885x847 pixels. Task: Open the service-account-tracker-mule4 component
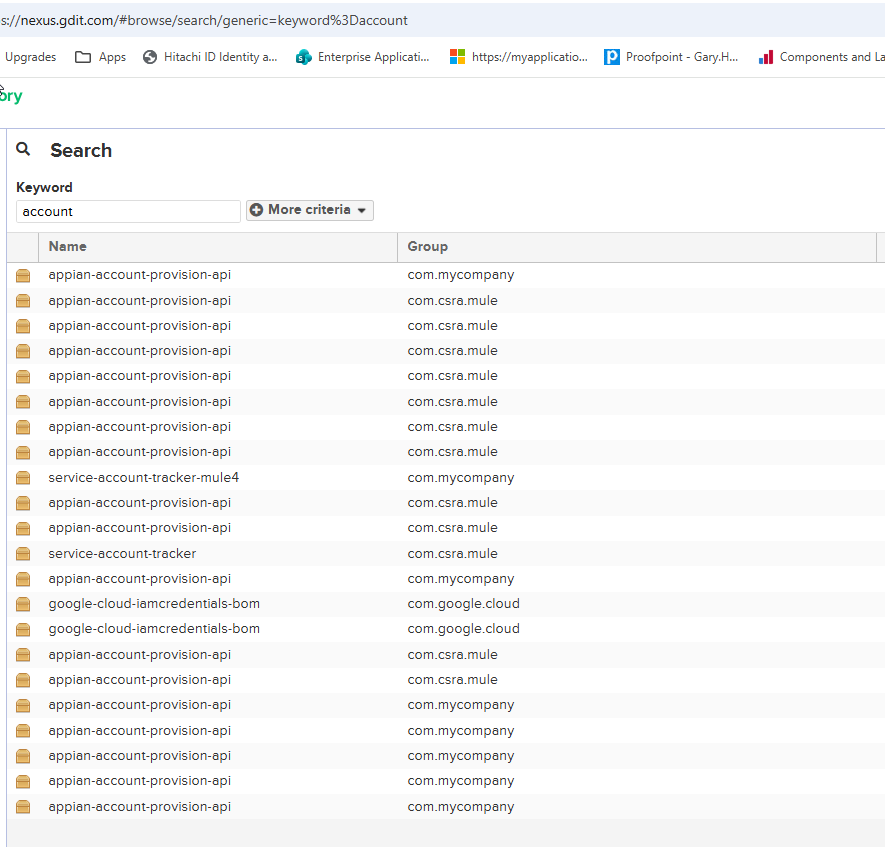pyautogui.click(x=143, y=478)
